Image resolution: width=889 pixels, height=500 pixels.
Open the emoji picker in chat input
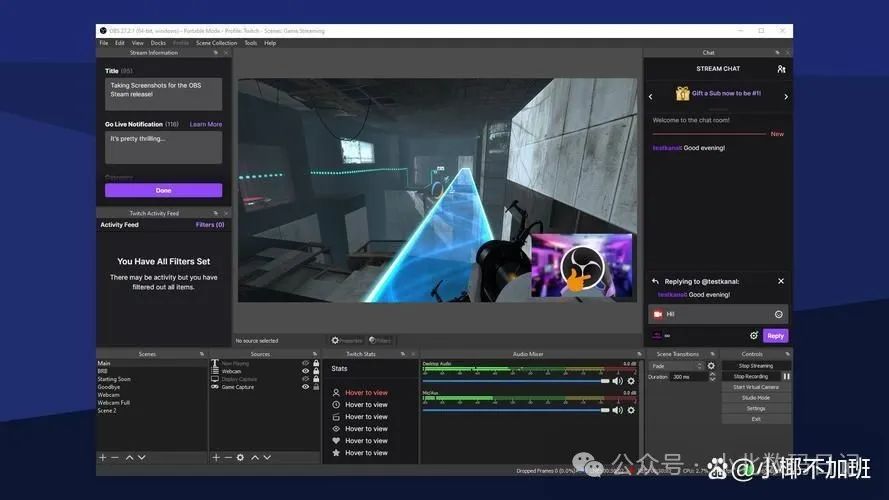(778, 314)
